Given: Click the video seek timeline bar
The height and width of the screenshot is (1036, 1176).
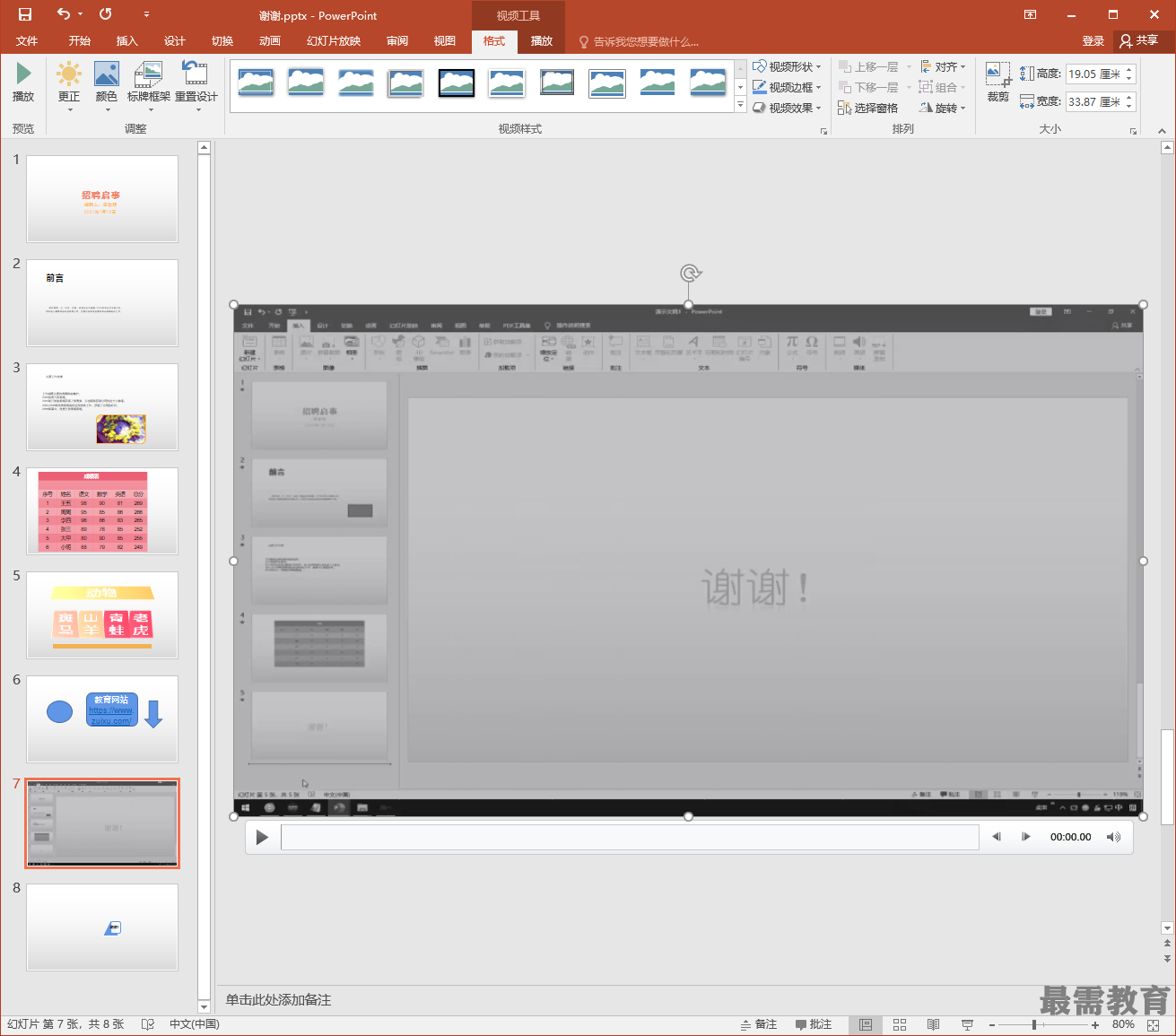Looking at the screenshot, I should (x=630, y=837).
